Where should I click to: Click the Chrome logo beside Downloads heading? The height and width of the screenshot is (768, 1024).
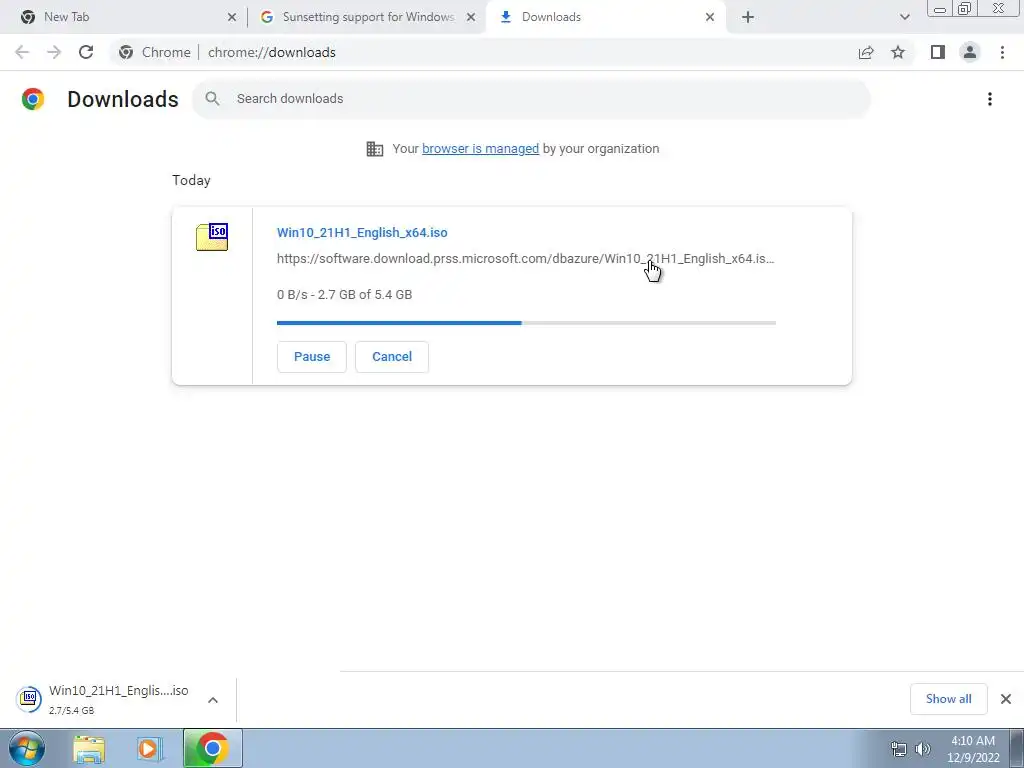click(x=33, y=99)
